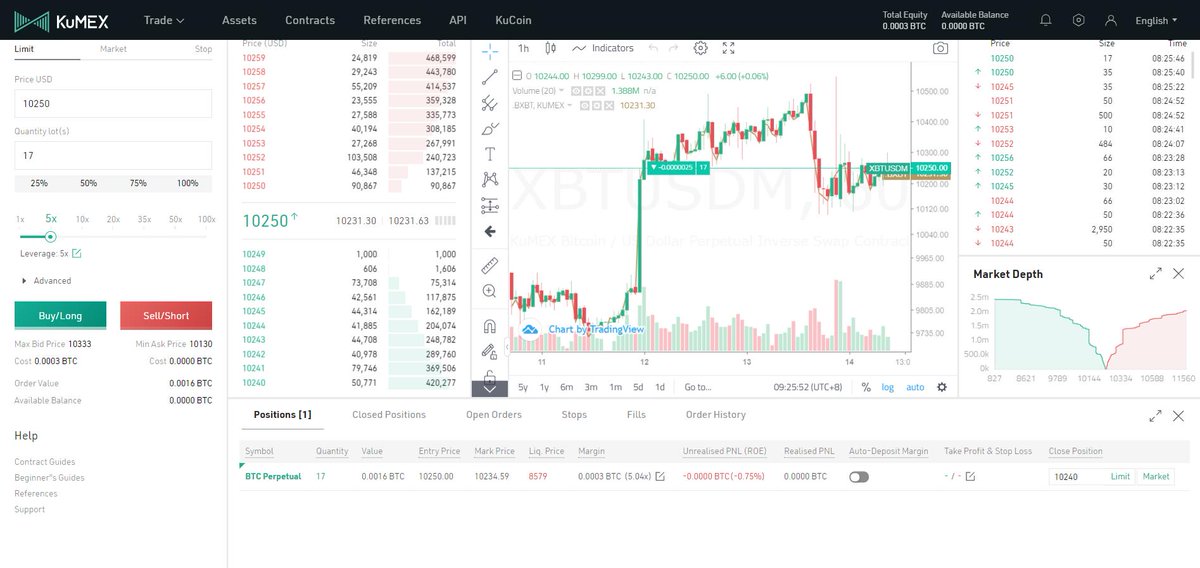Toggle auto scale on chart
1200x568 pixels.
tap(915, 387)
